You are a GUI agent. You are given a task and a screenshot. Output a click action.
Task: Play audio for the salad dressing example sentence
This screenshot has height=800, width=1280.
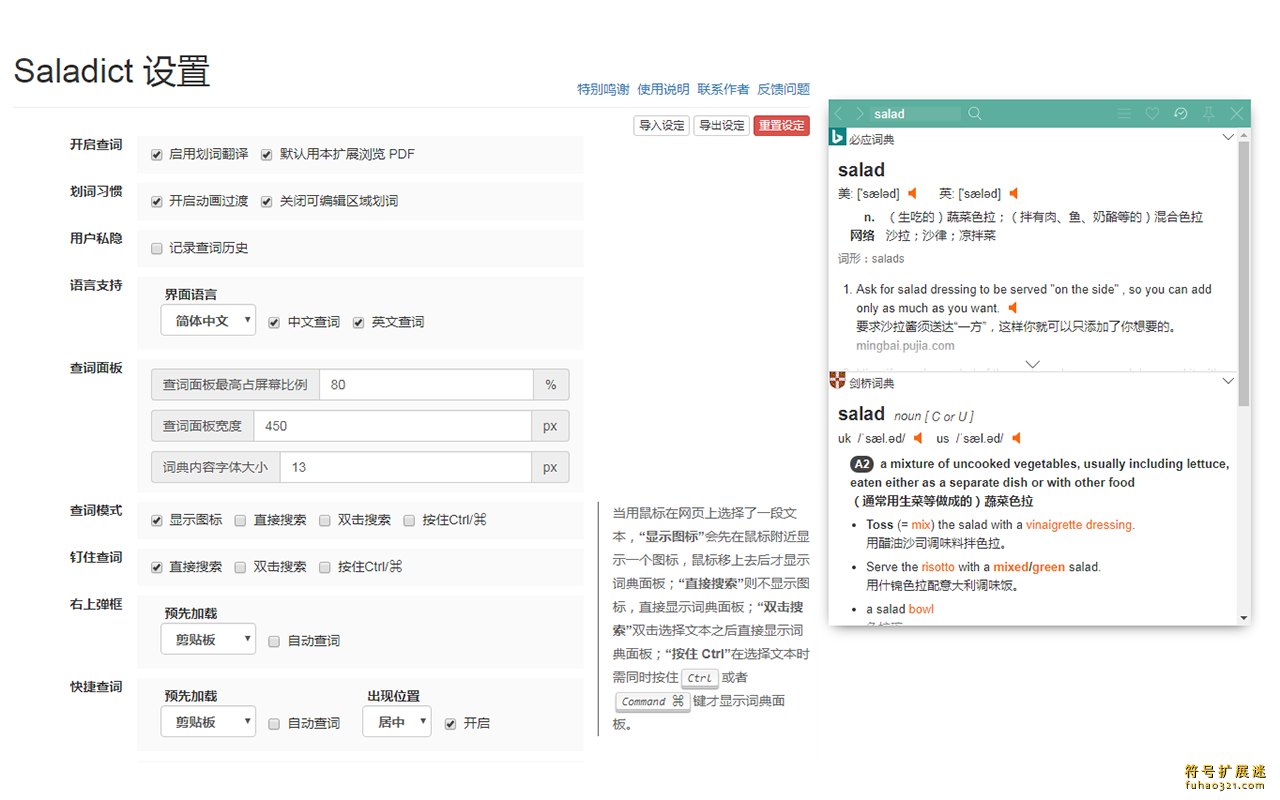click(1012, 308)
